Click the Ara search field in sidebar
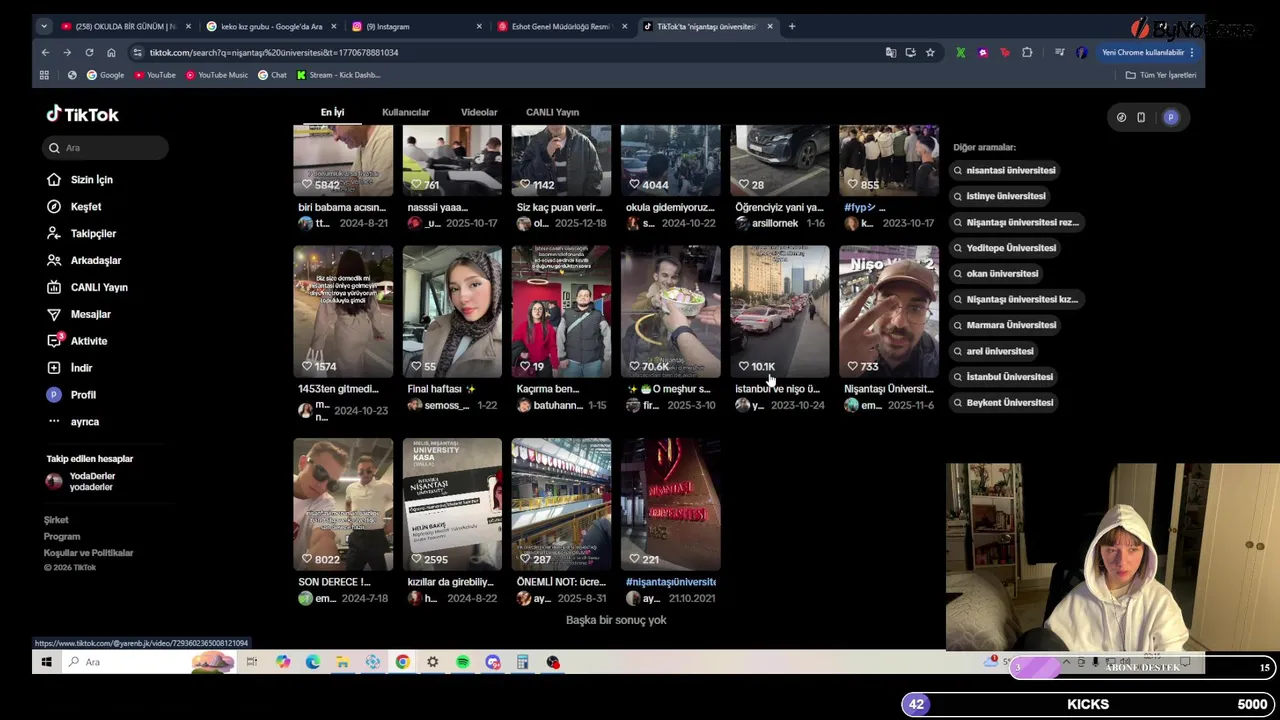 pyautogui.click(x=104, y=148)
